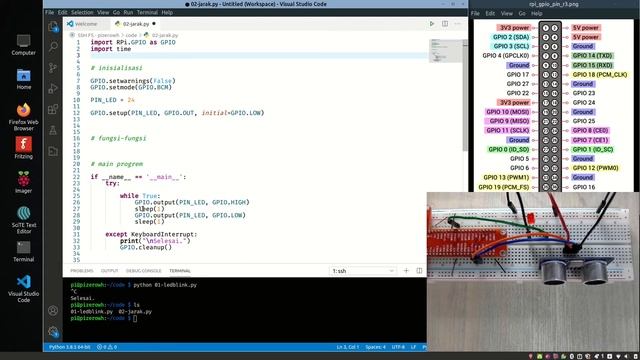Switch to PROBLEMS panel tab
Viewport: 640px width, 360px height.
point(82,271)
